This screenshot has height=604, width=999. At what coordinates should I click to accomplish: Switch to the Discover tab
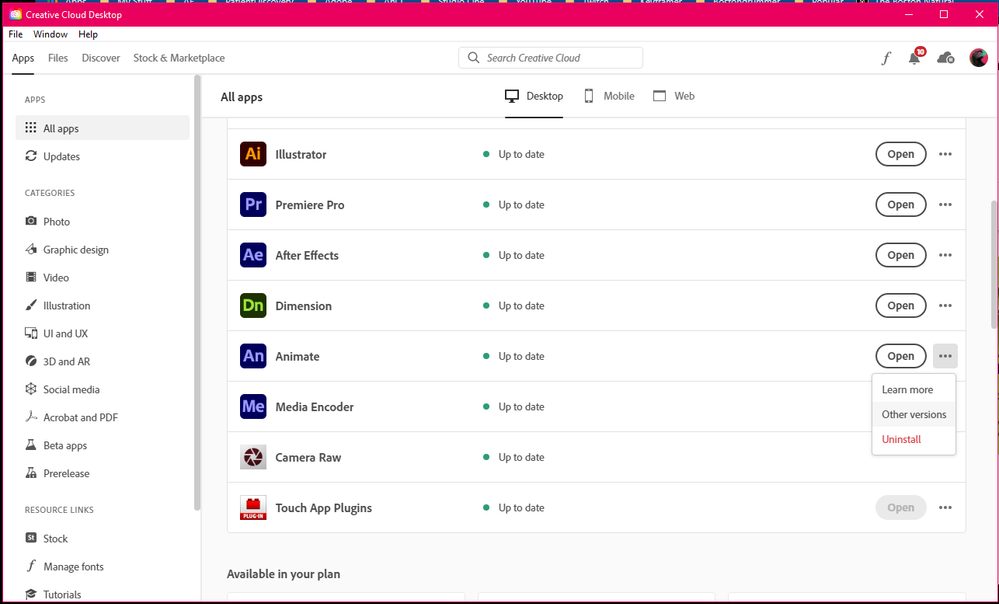pos(101,58)
